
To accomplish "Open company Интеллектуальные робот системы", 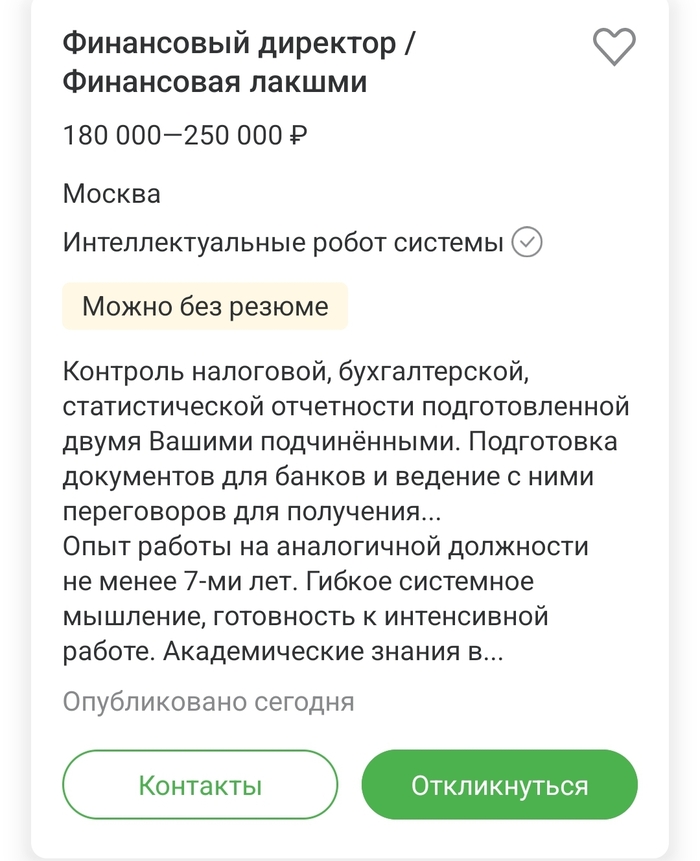I will click(x=282, y=242).
